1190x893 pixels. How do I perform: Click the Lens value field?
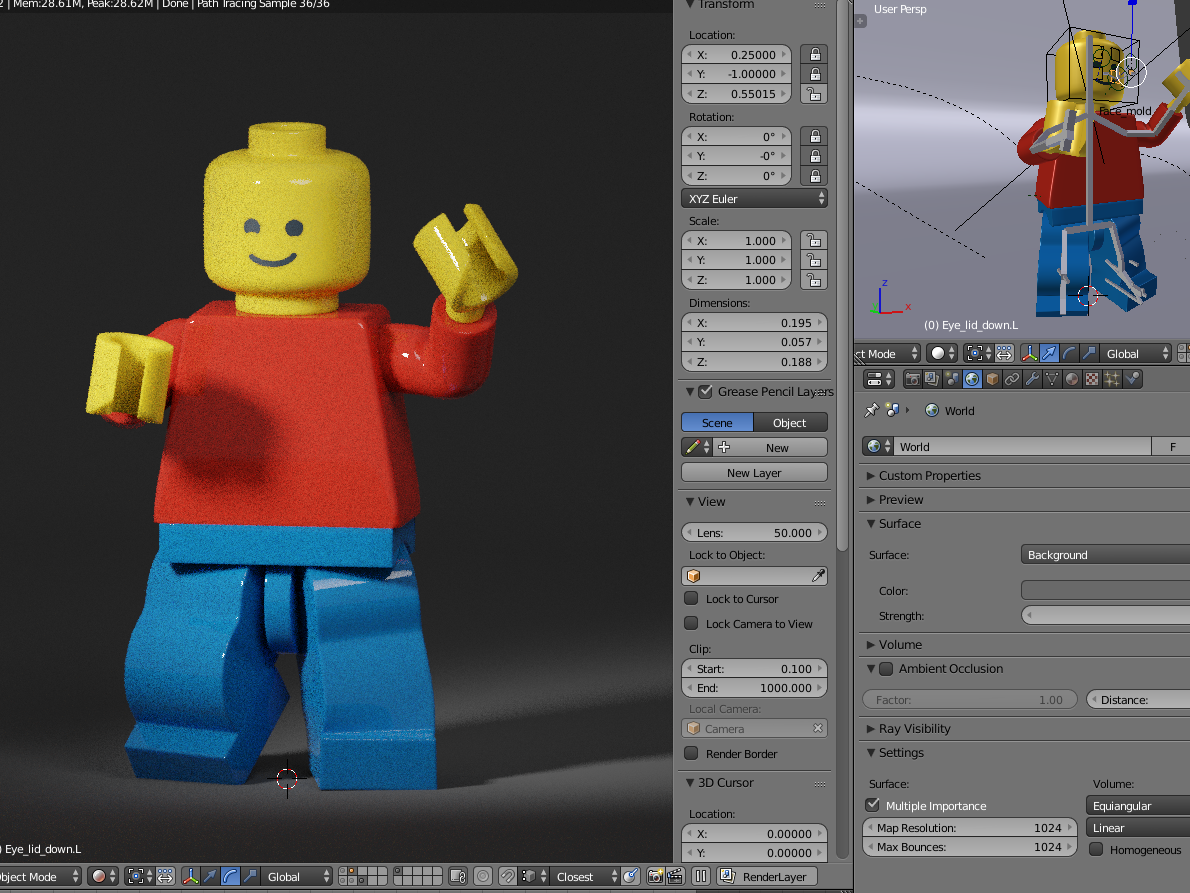coord(754,533)
